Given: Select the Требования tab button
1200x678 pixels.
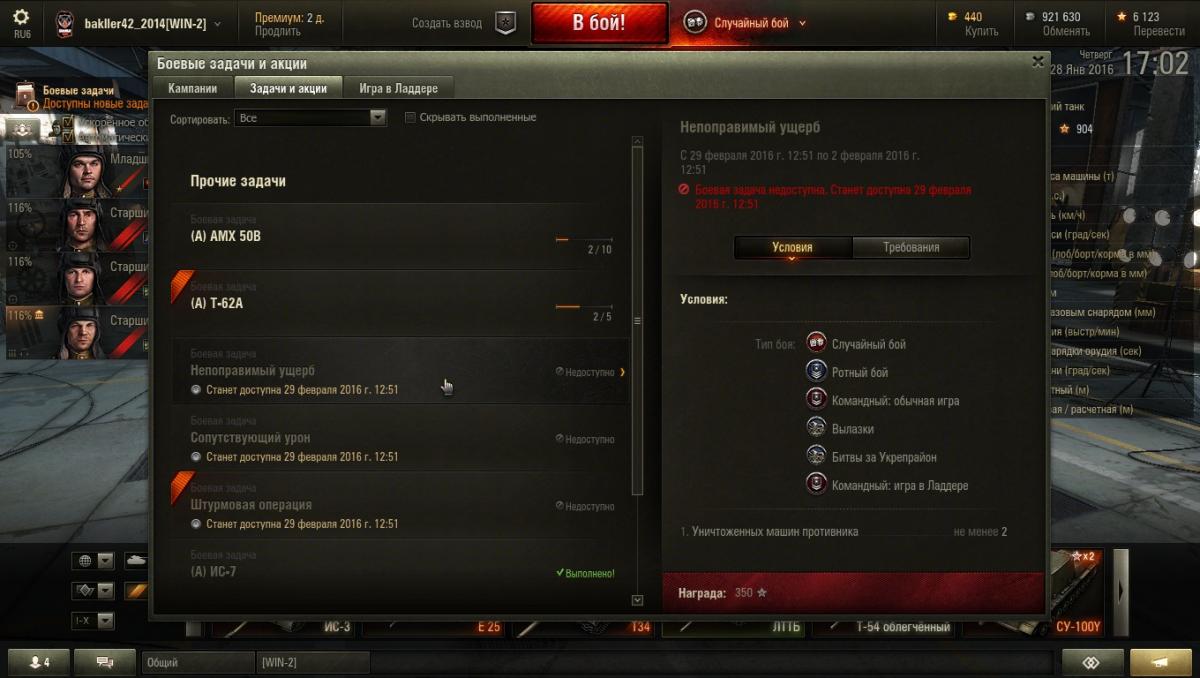Looking at the screenshot, I should click(x=911, y=247).
